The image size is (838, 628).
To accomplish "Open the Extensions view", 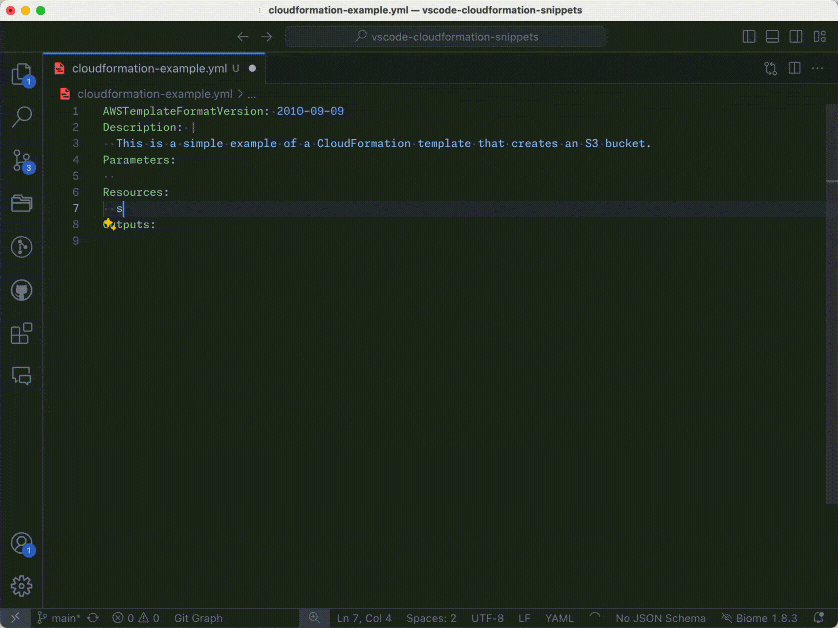I will click(x=21, y=333).
